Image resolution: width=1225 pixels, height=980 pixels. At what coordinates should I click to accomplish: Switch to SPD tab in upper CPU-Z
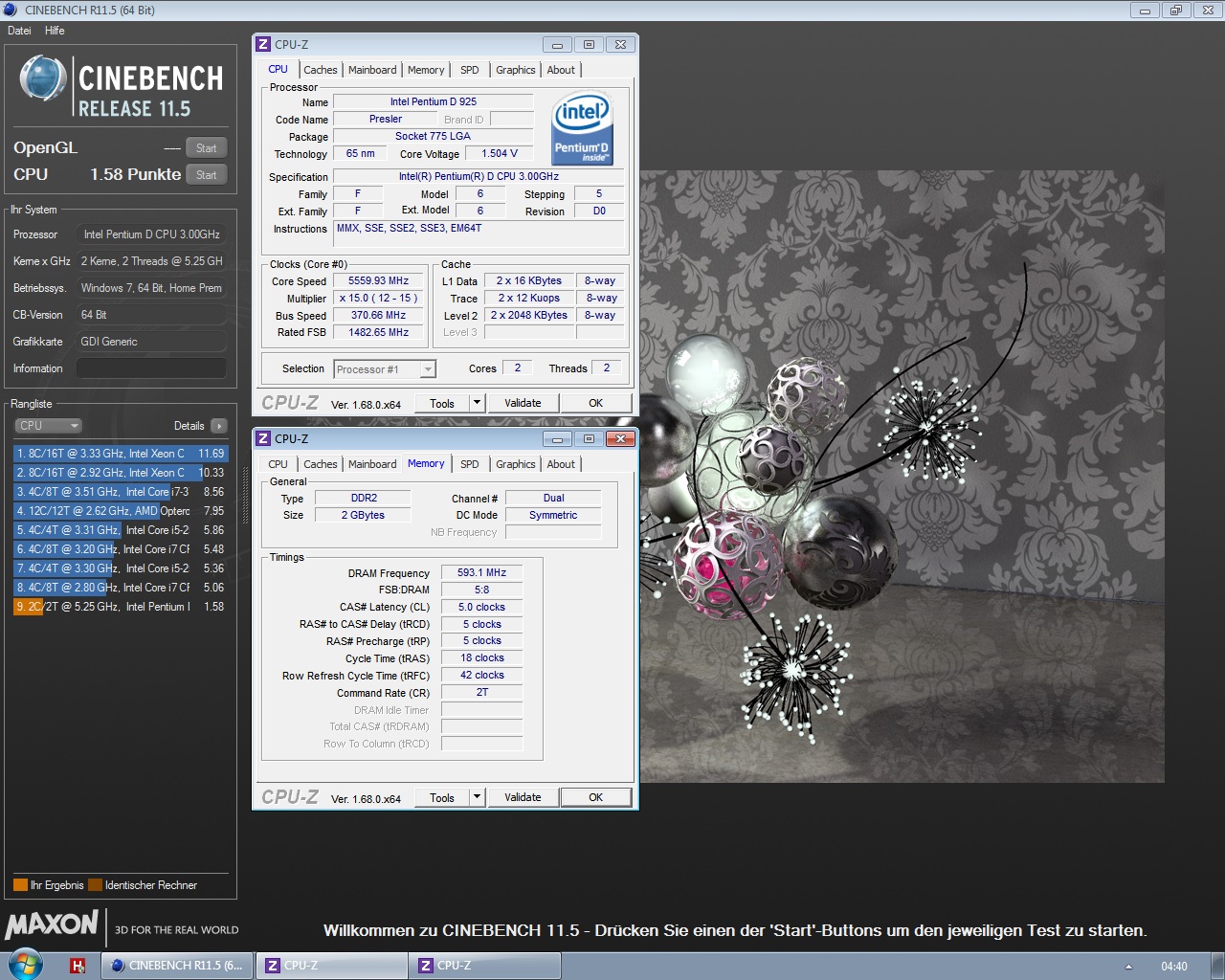469,70
